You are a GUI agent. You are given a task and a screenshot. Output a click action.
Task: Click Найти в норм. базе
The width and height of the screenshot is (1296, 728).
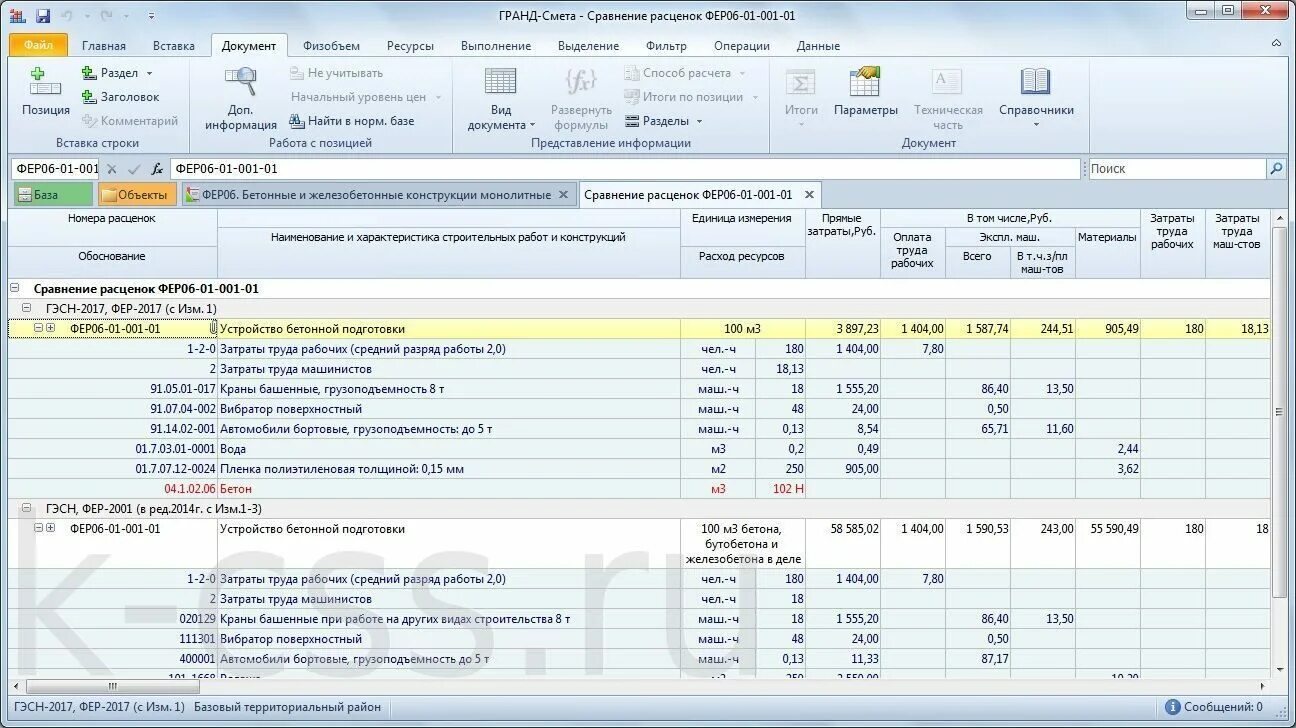[352, 121]
